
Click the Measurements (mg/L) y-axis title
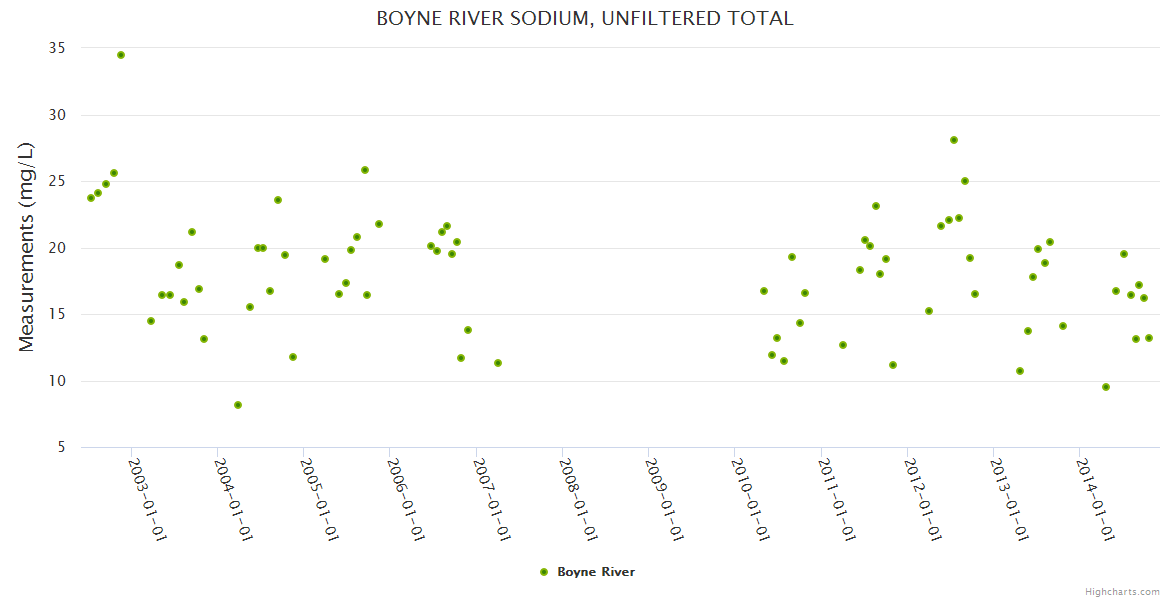[x=27, y=247]
